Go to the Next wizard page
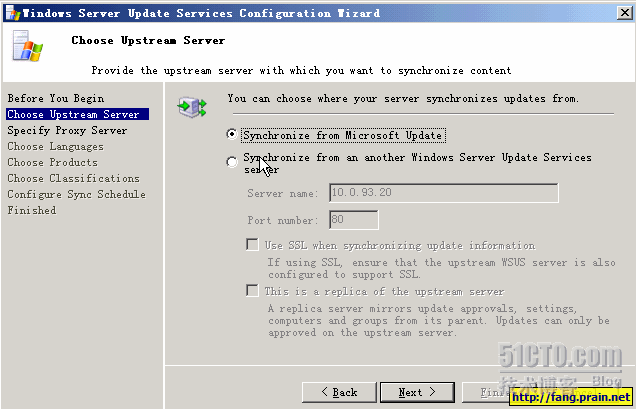Viewport: 636px width, 409px height. pos(417,392)
